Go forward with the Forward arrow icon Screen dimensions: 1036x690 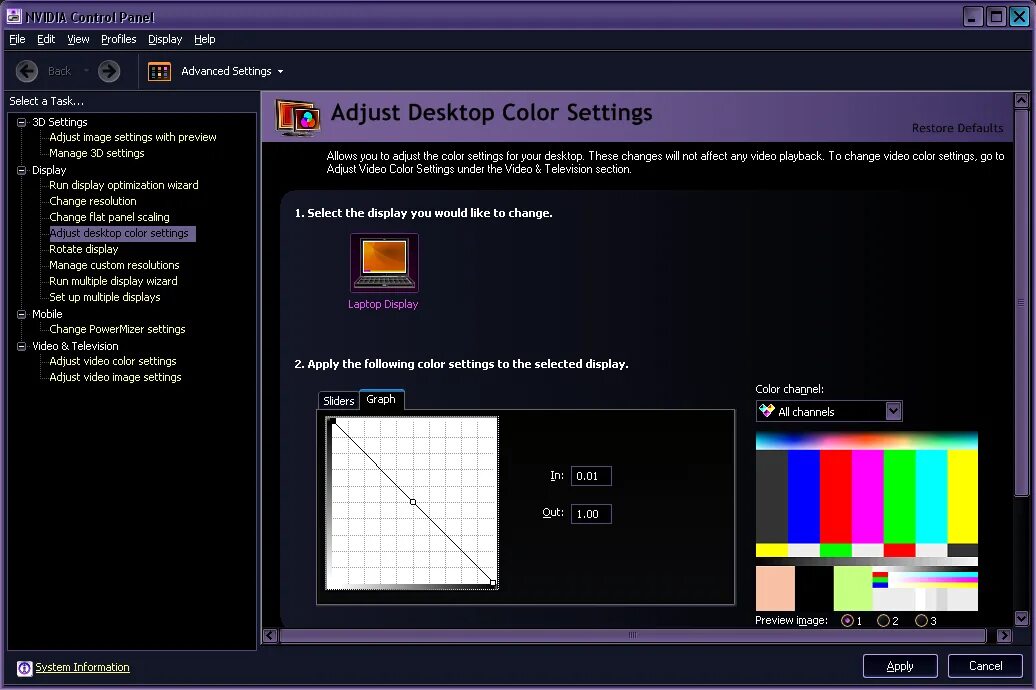coord(109,71)
